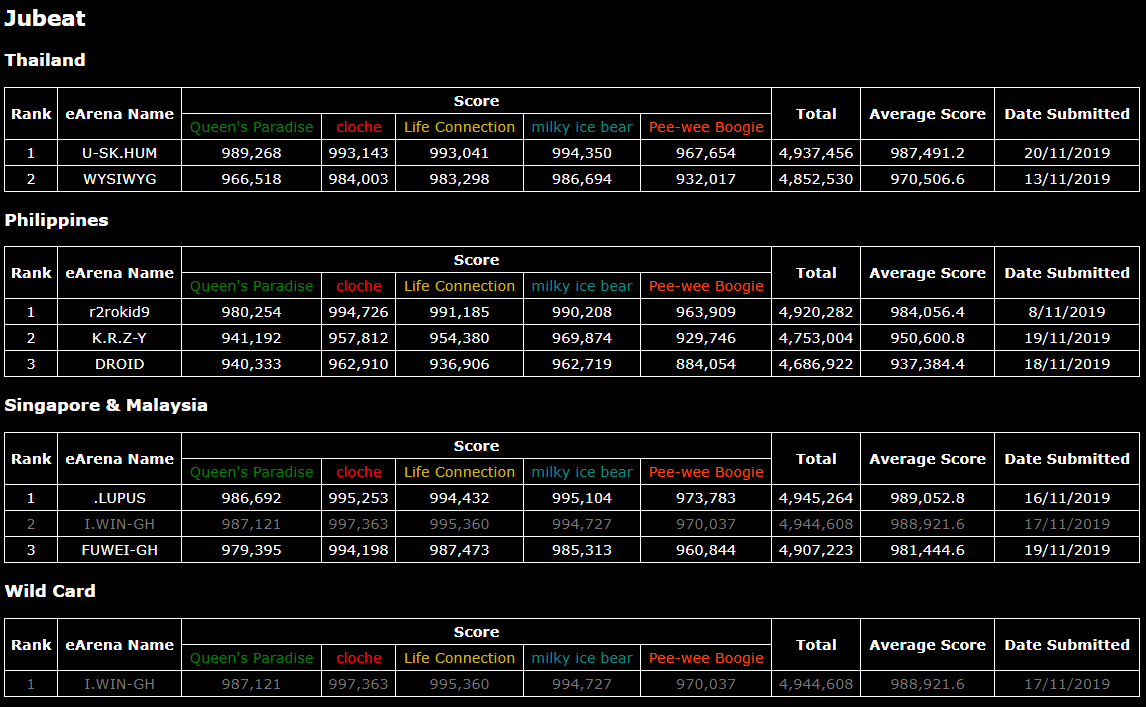Select the total score 4,937,456
The height and width of the screenshot is (707, 1146).
click(816, 153)
